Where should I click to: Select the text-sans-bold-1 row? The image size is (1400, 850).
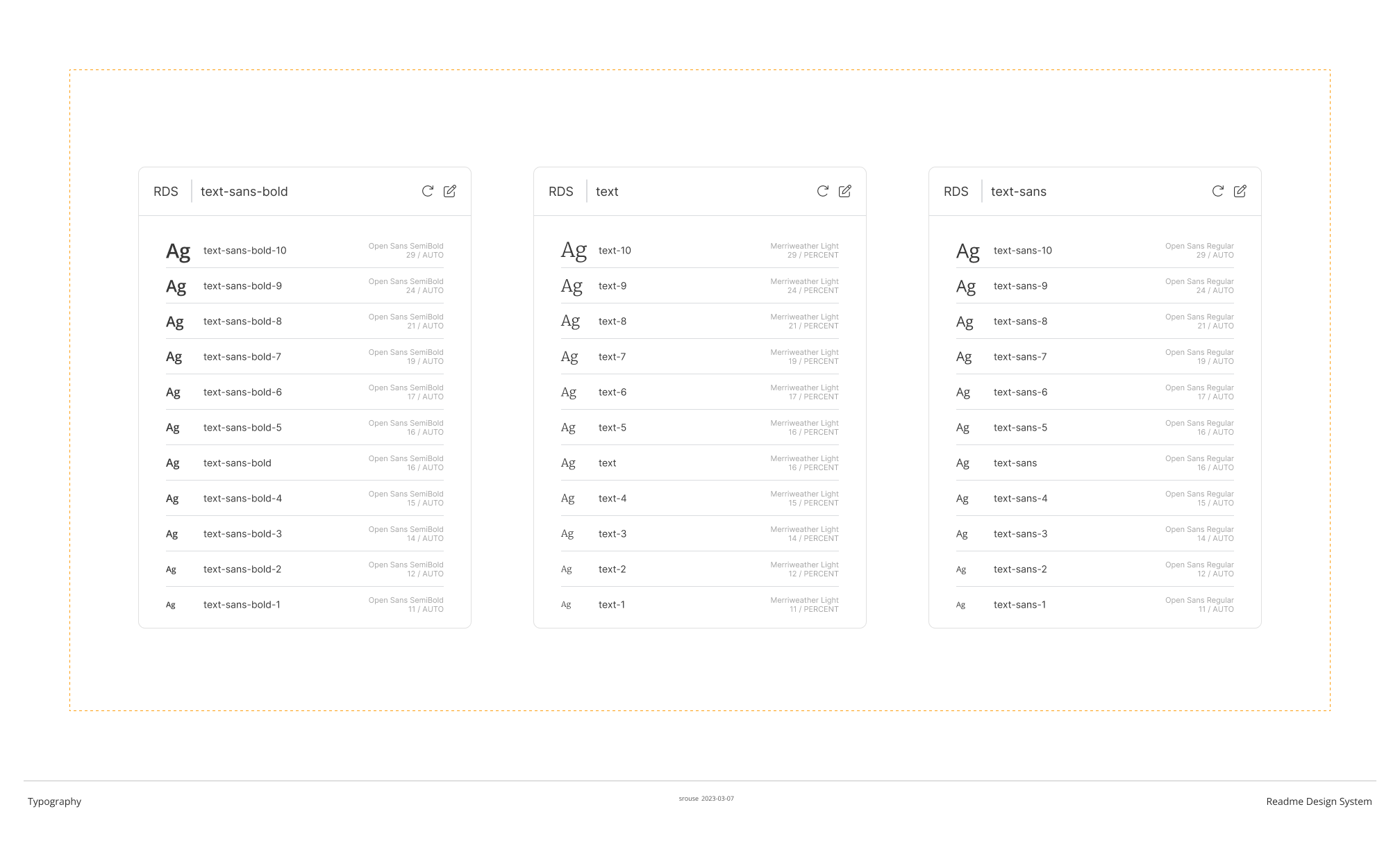(x=242, y=605)
